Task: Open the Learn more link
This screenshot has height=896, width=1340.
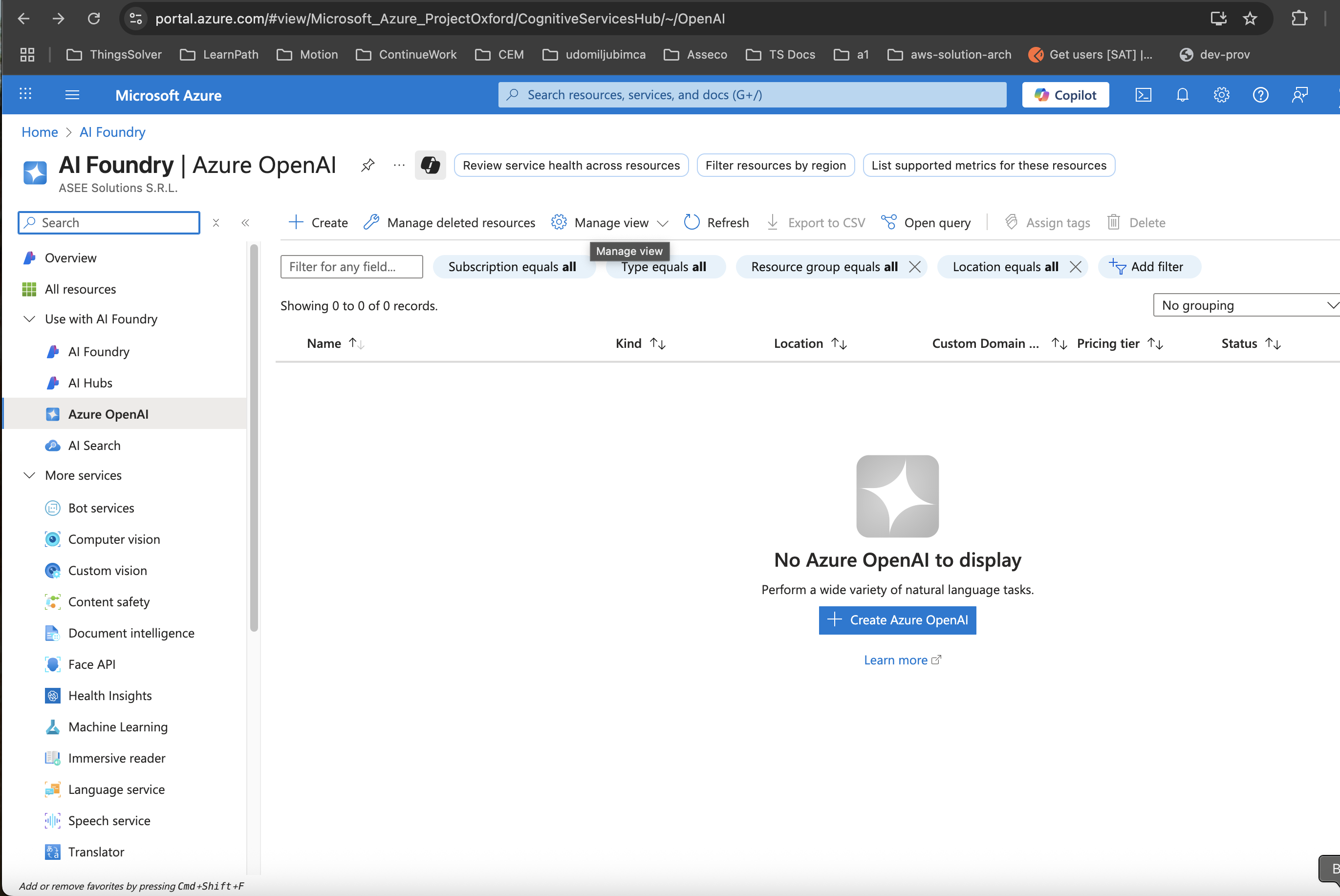Action: [902, 660]
